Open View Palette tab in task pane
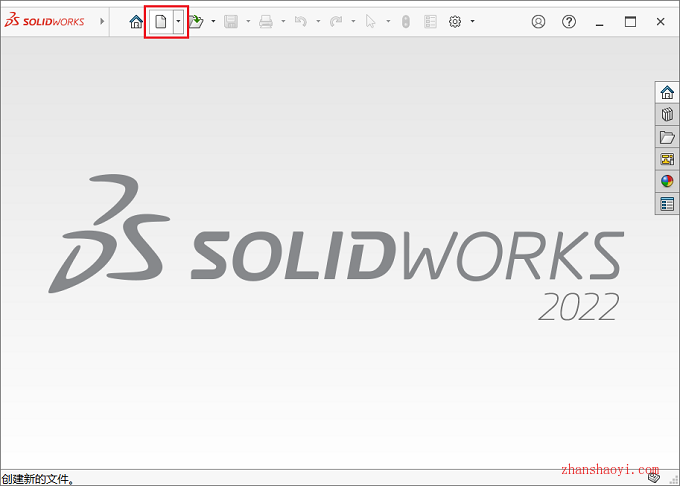The width and height of the screenshot is (680, 486). point(667,159)
